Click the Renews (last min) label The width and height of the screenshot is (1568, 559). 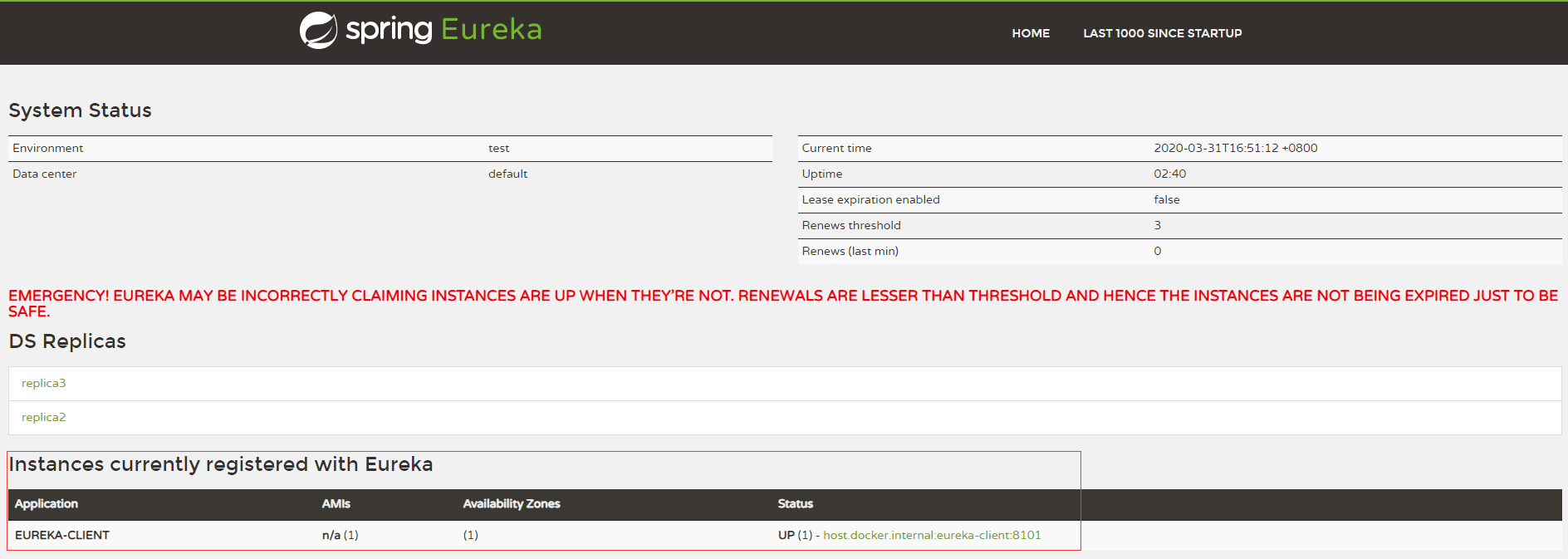850,251
